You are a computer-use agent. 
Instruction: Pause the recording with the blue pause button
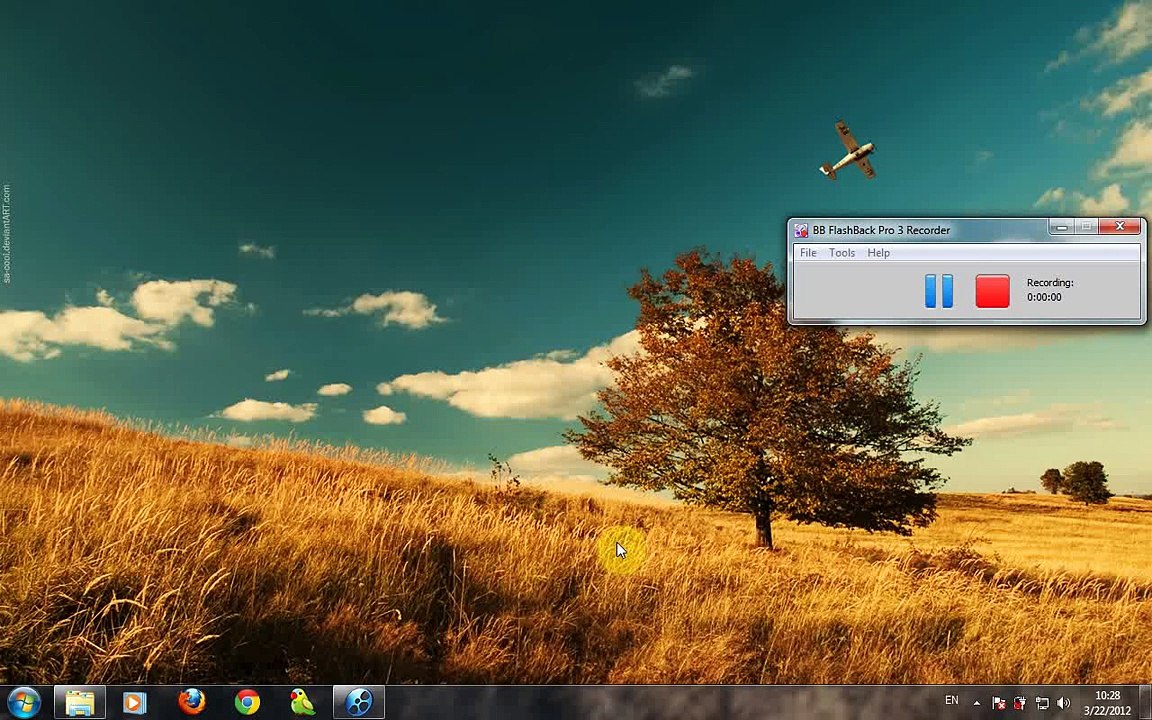click(938, 291)
